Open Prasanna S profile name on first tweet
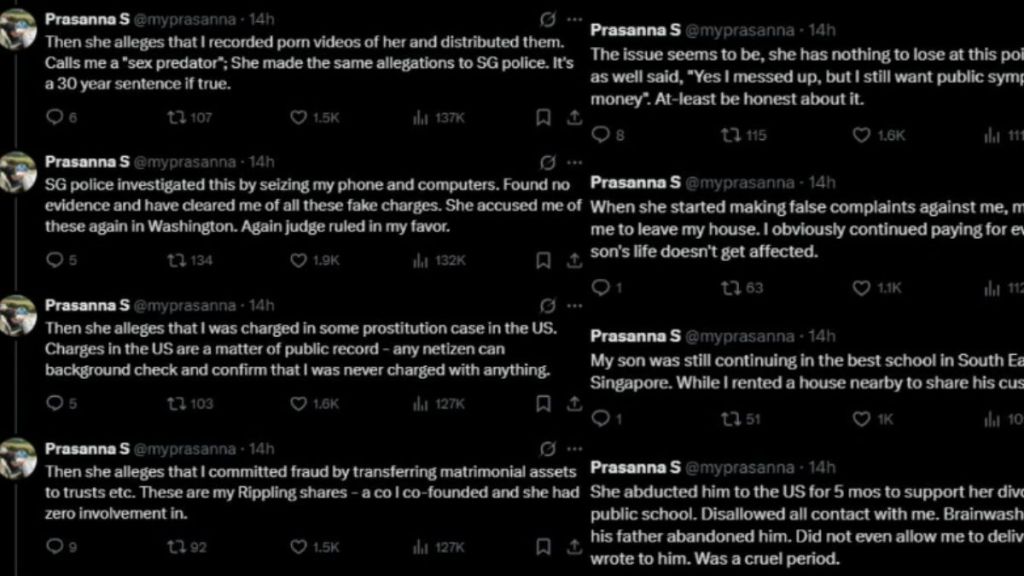 tap(87, 19)
